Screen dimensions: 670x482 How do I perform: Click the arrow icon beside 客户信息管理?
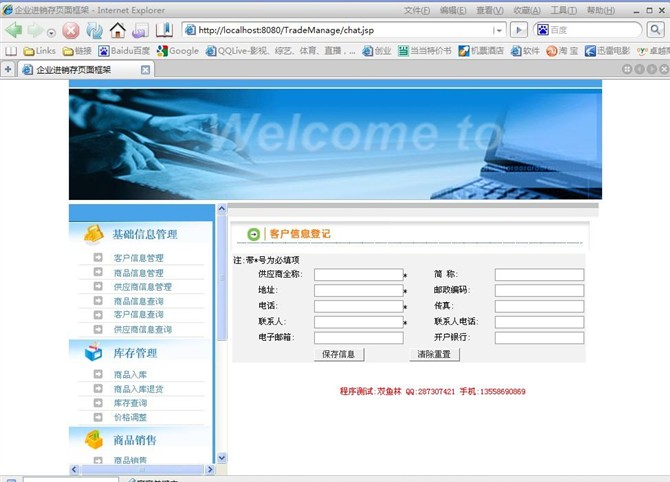98,257
